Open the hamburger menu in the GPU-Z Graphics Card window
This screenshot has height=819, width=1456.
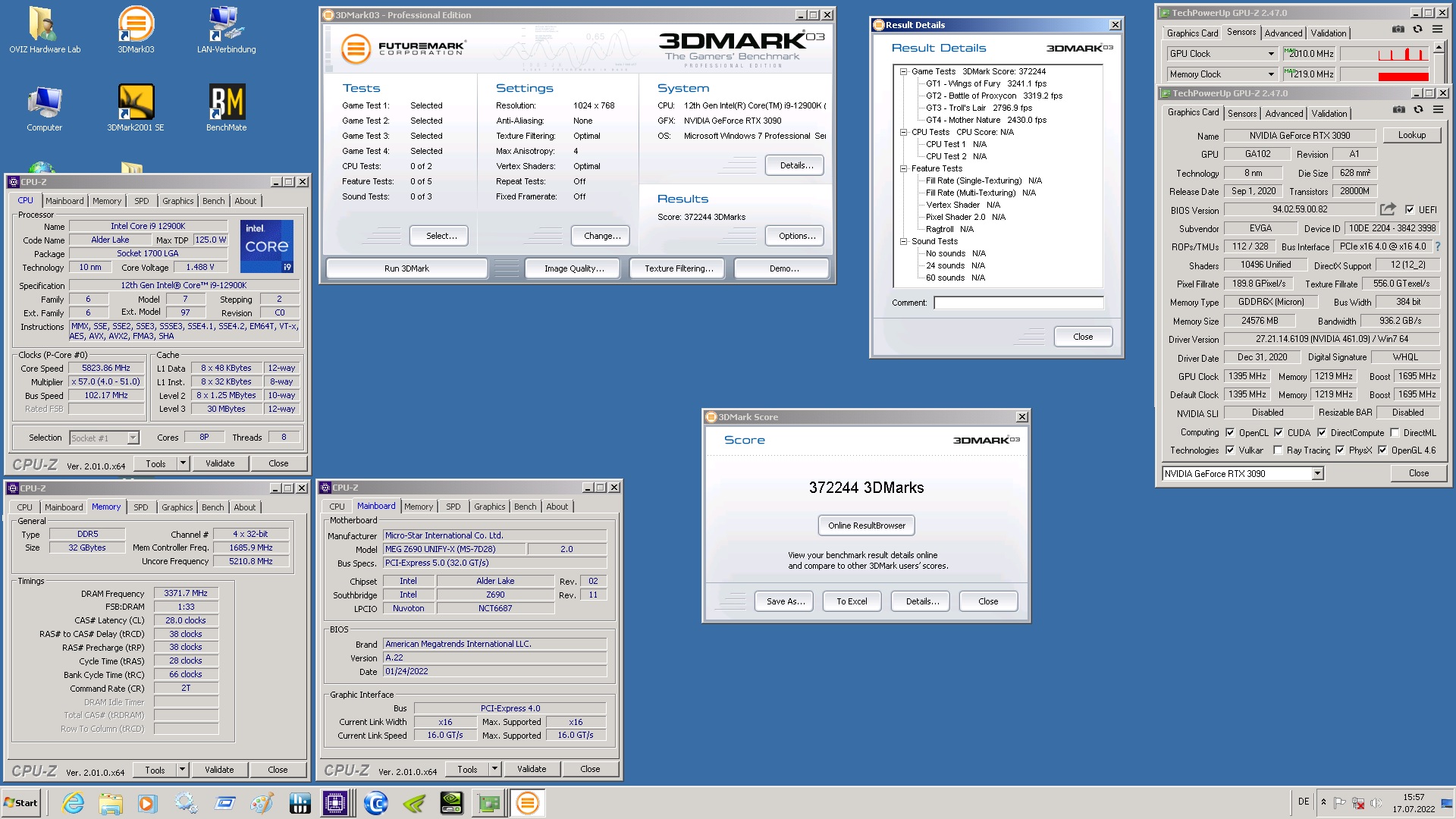(x=1438, y=110)
